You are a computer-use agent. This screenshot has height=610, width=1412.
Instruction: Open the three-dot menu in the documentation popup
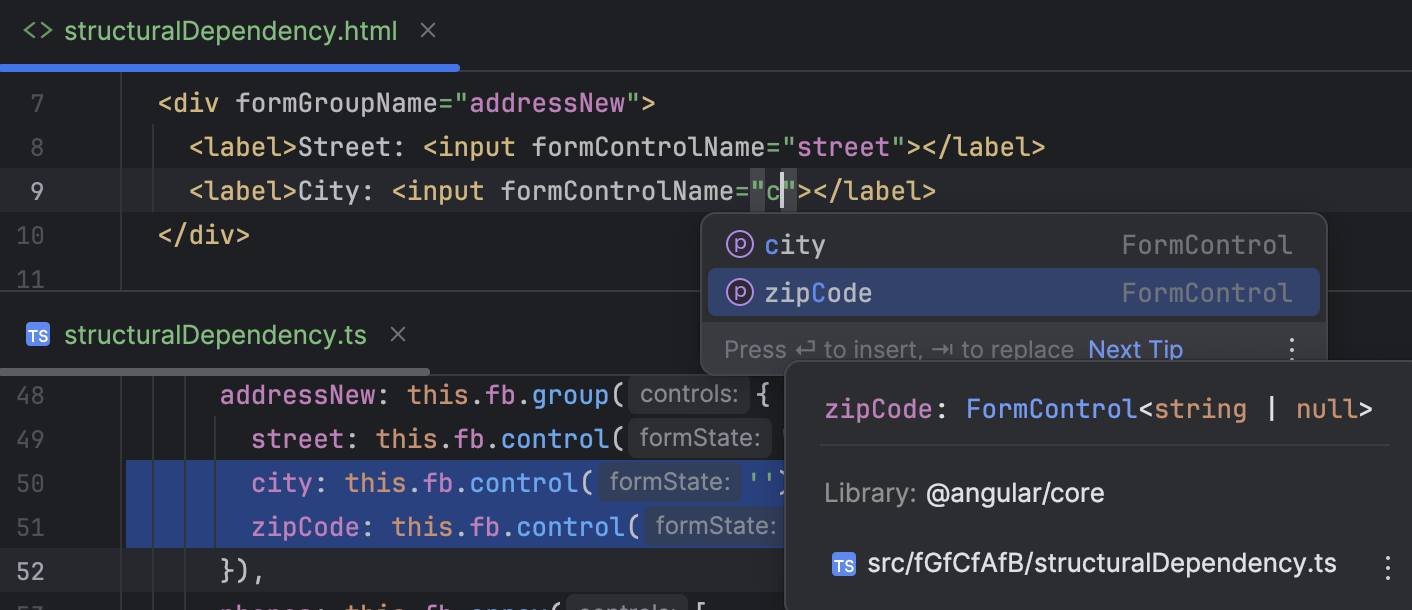[1388, 564]
